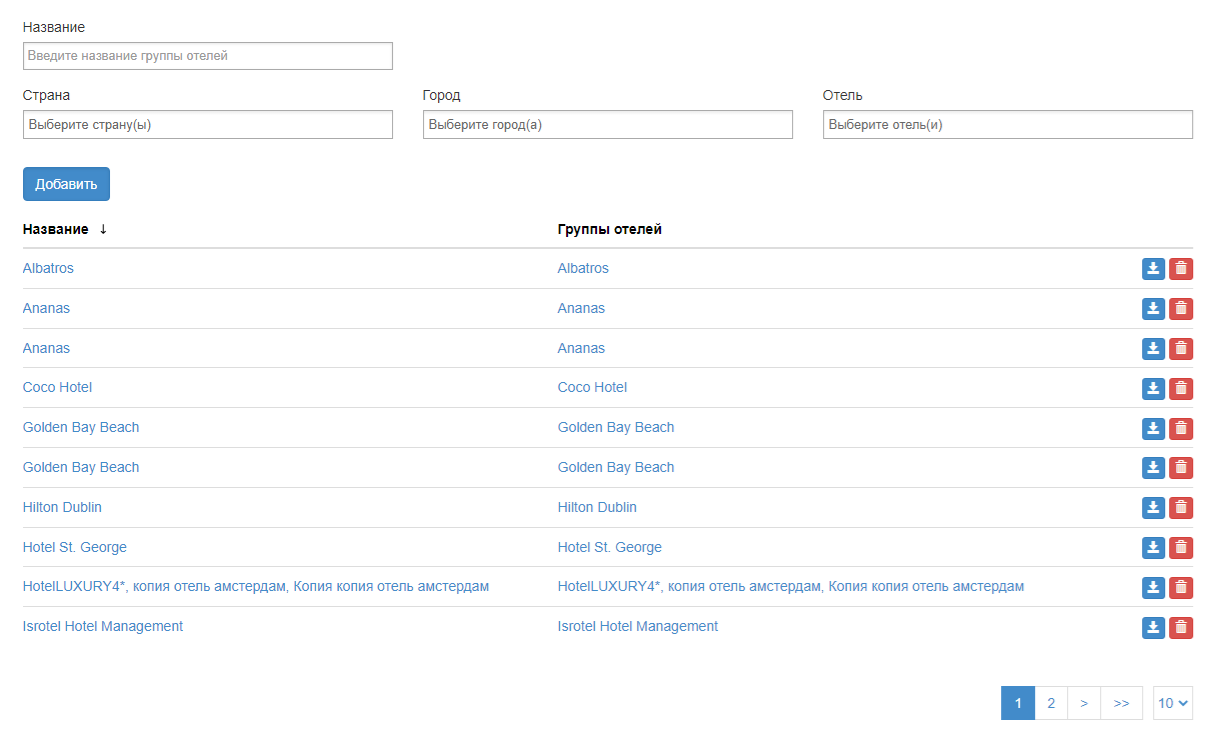Open the Город city selector
This screenshot has width=1208, height=733.
(x=607, y=125)
